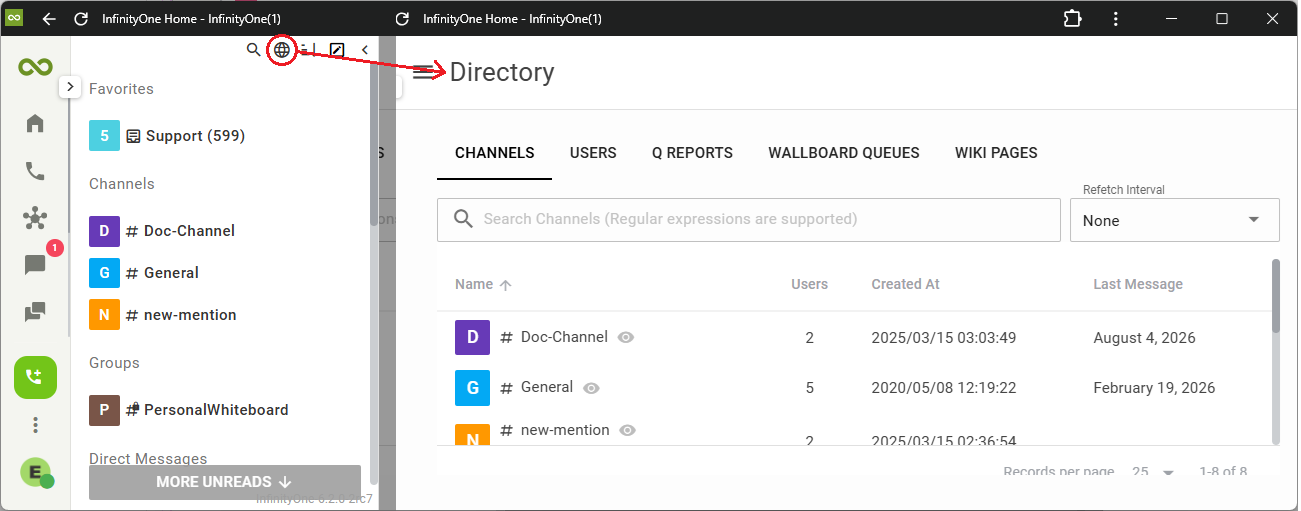Click the Groups section heading

coord(114,363)
